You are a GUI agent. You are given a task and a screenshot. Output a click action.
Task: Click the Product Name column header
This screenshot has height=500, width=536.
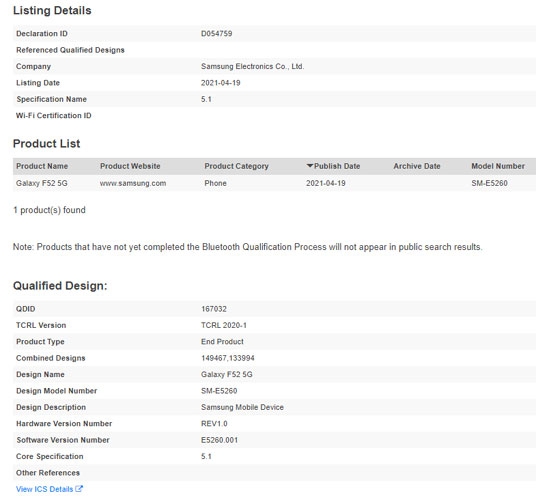coord(42,166)
